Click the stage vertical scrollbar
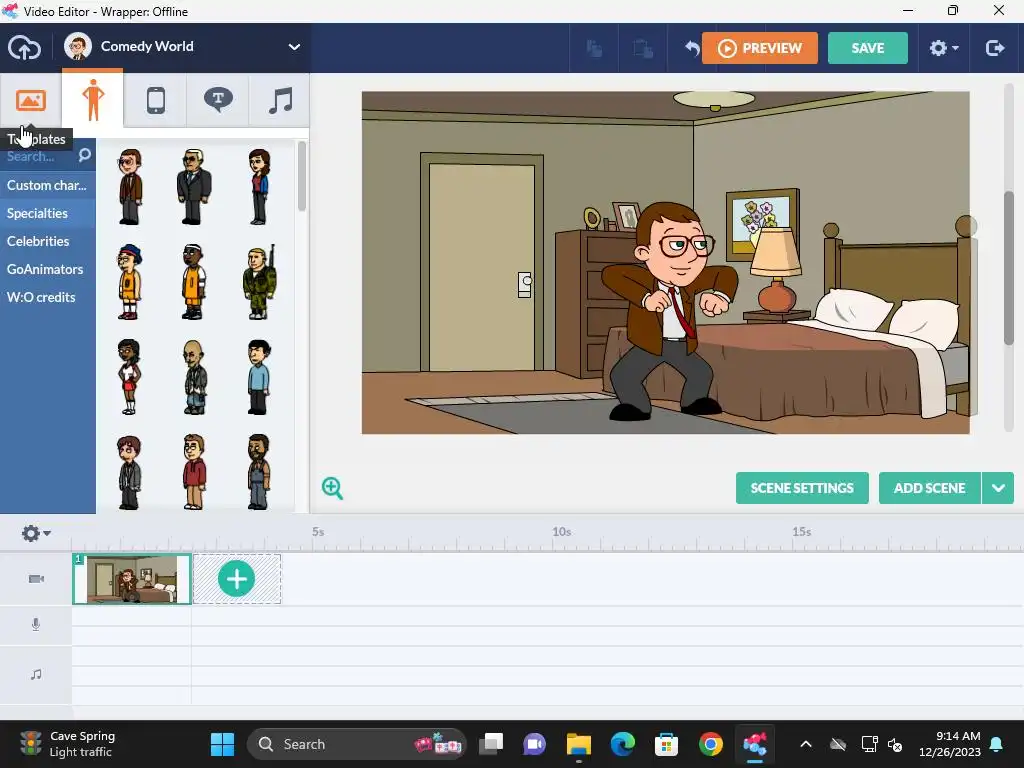The height and width of the screenshot is (768, 1024). pyautogui.click(x=1010, y=268)
